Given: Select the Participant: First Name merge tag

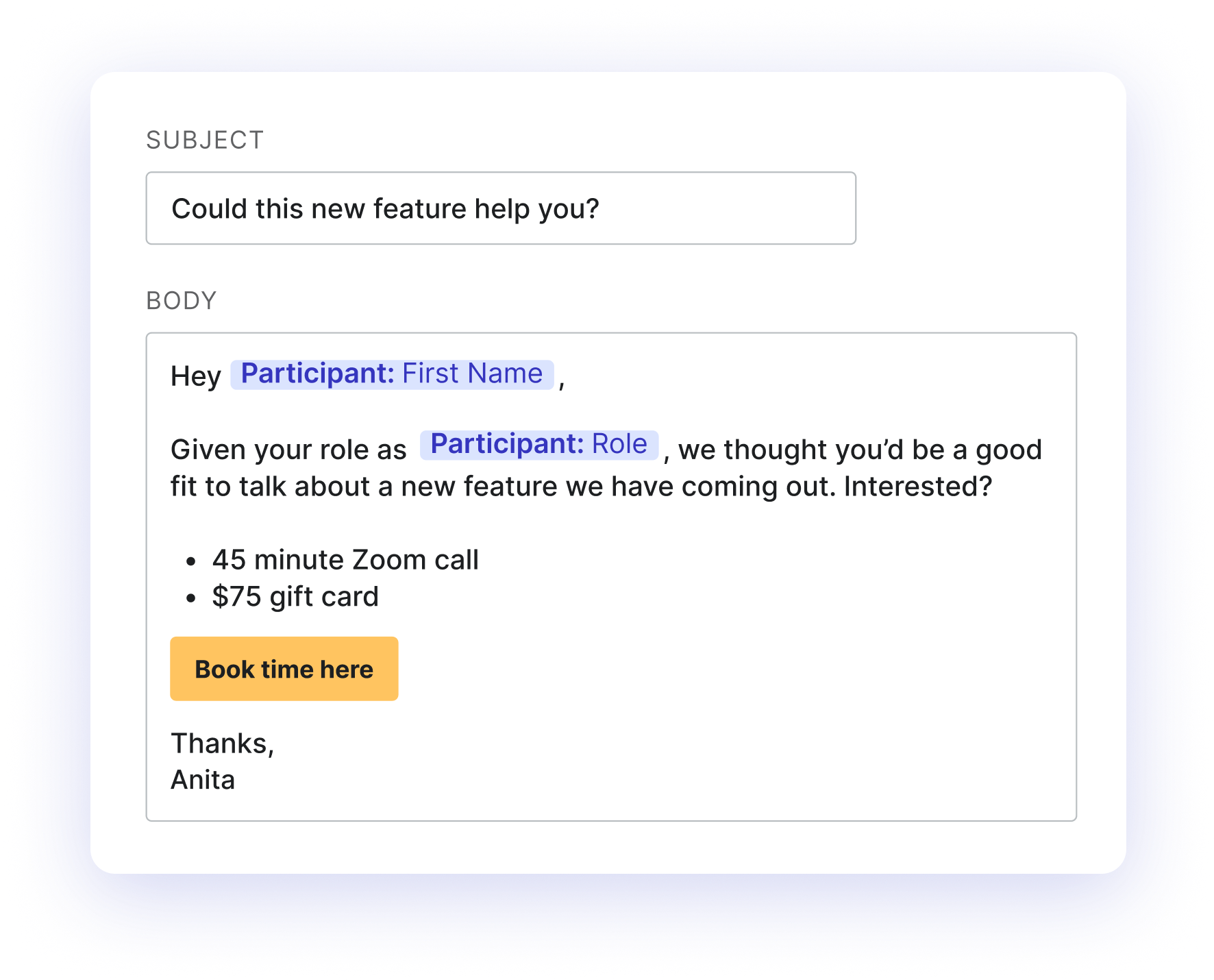Looking at the screenshot, I should click(393, 373).
